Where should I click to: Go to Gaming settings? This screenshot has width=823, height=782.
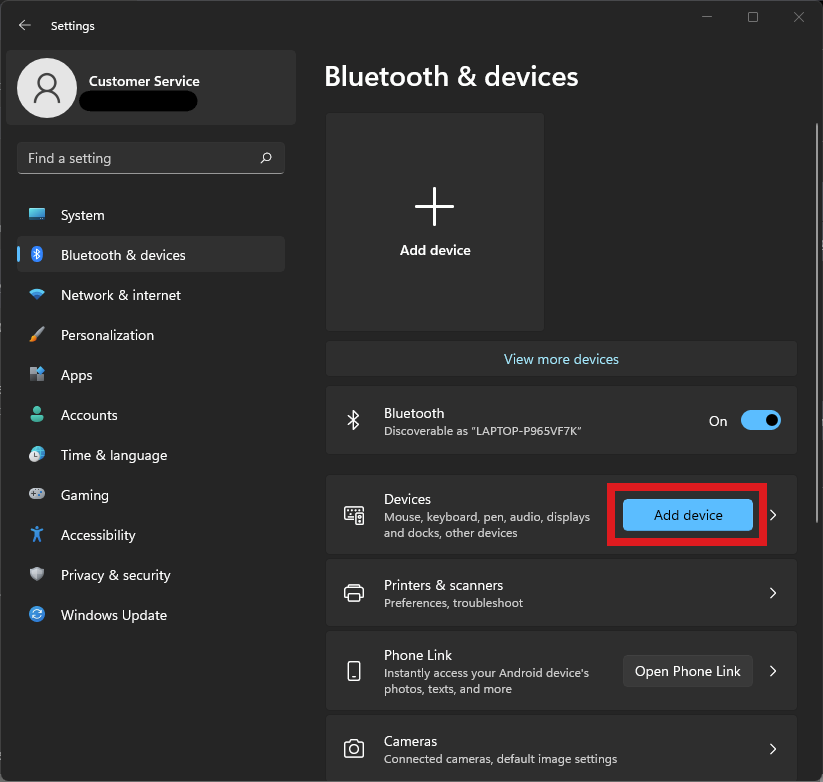coord(151,494)
